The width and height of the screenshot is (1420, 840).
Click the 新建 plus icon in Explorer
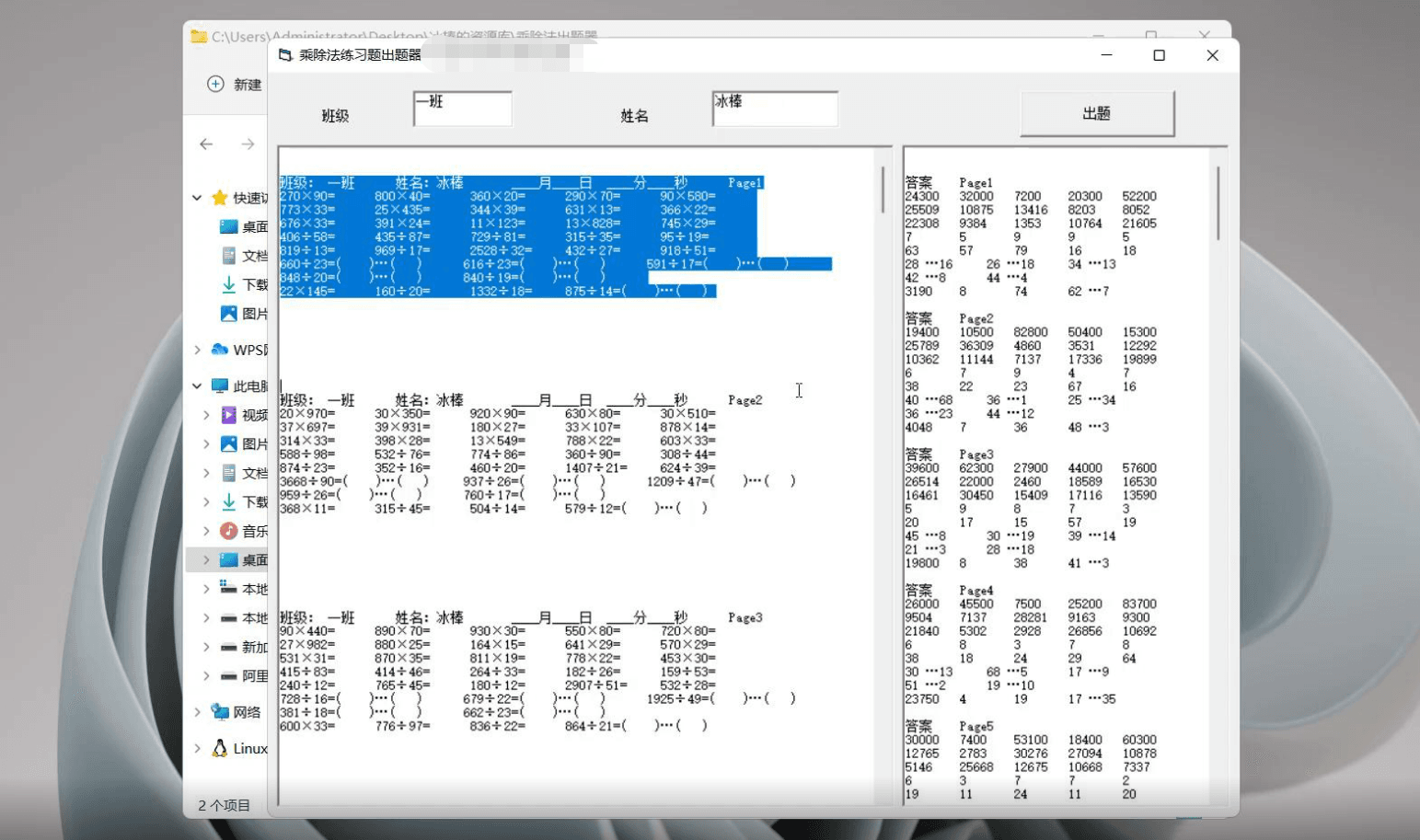[x=215, y=84]
